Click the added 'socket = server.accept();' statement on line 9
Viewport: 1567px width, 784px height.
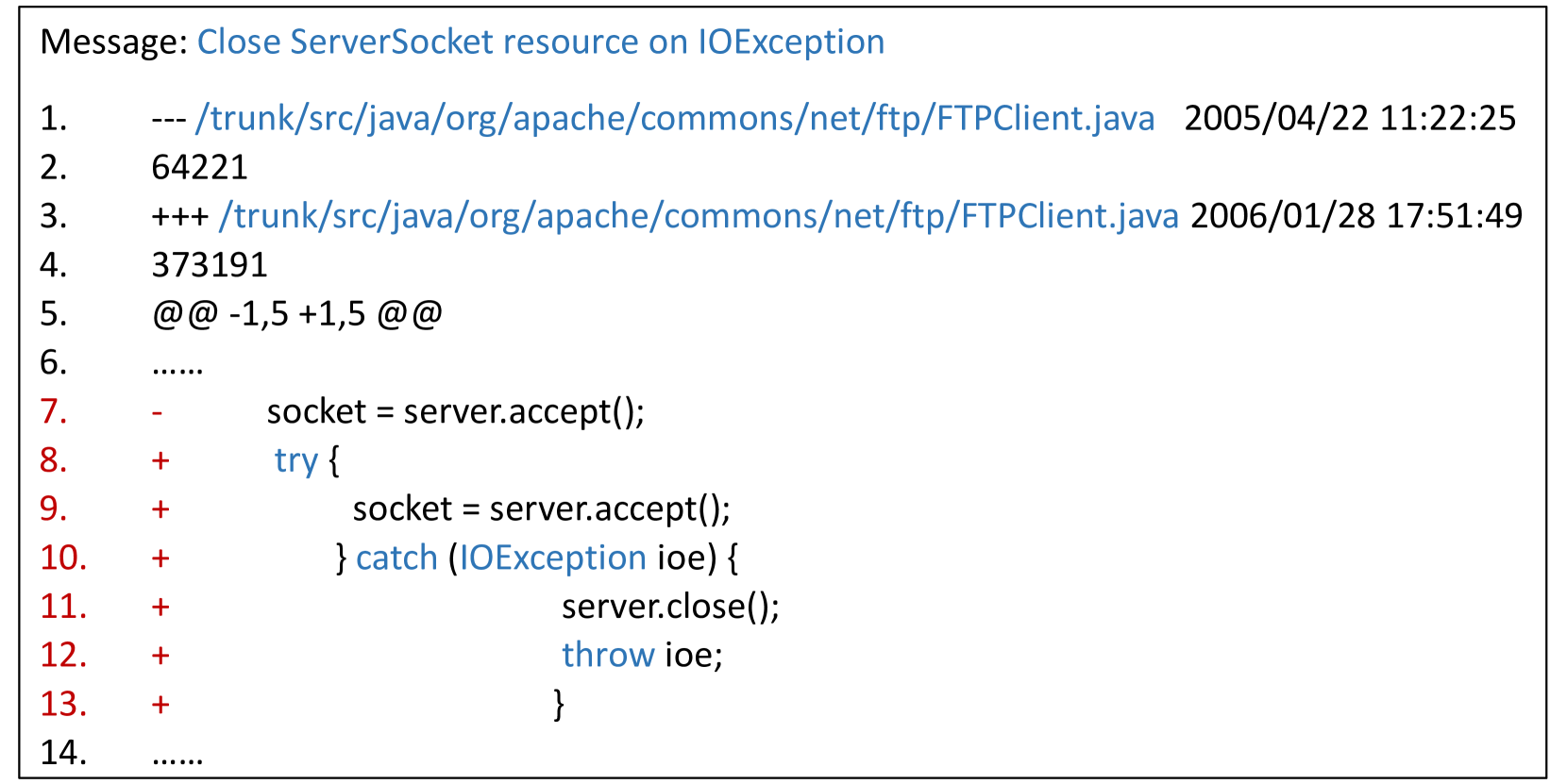click(x=541, y=509)
